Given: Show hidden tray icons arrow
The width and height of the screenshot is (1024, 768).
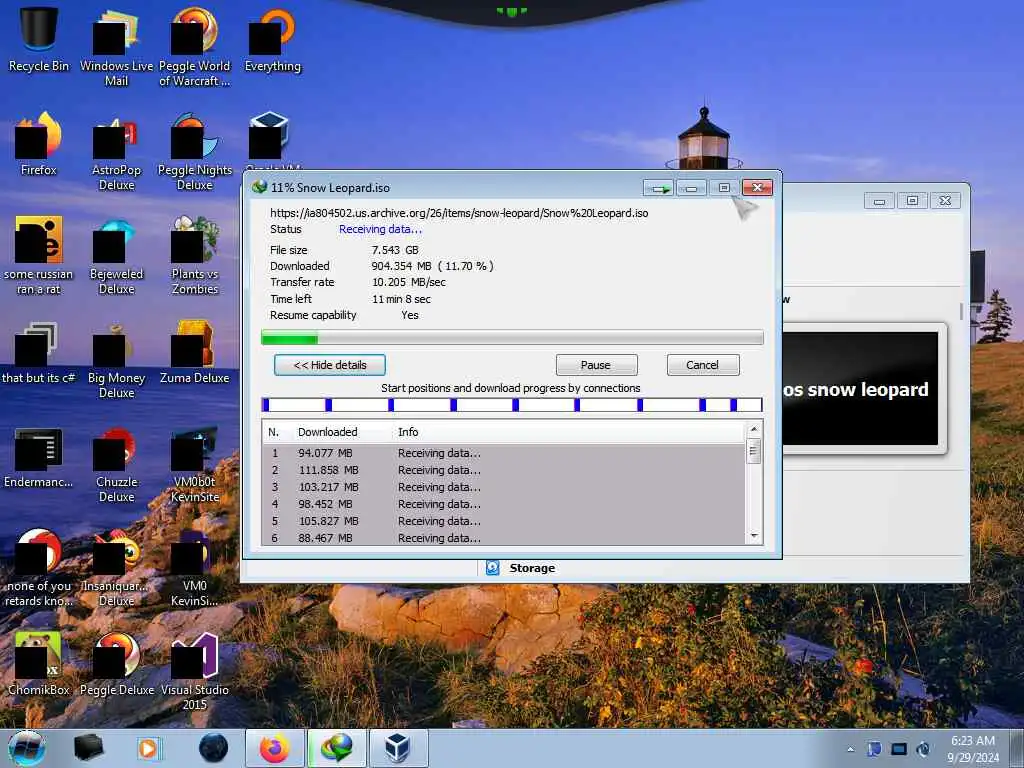Looking at the screenshot, I should coord(850,749).
